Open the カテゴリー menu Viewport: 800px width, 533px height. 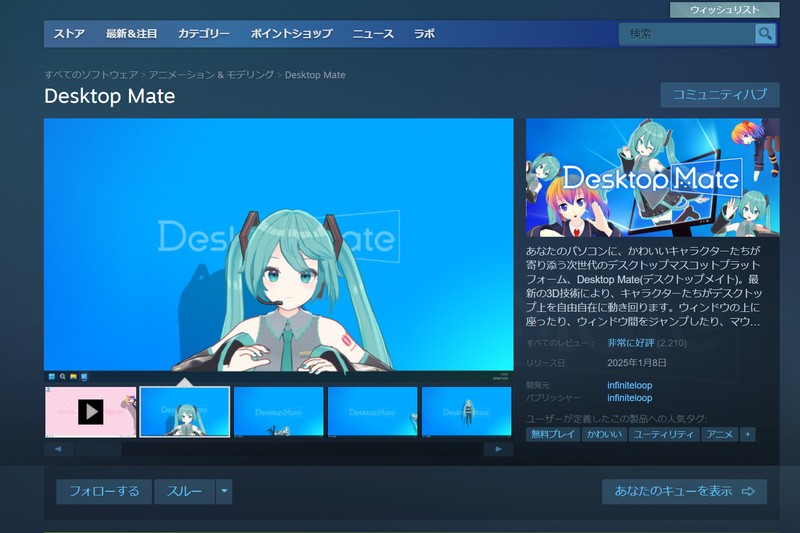pos(204,34)
